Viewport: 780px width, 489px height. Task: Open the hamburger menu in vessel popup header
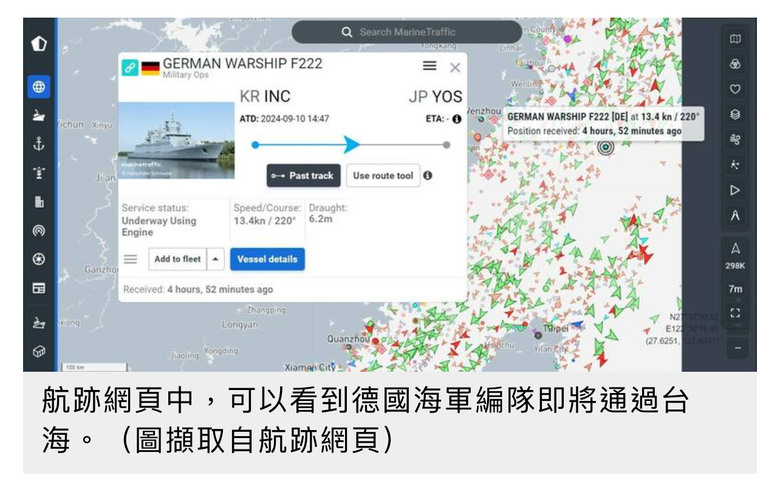coord(430,66)
